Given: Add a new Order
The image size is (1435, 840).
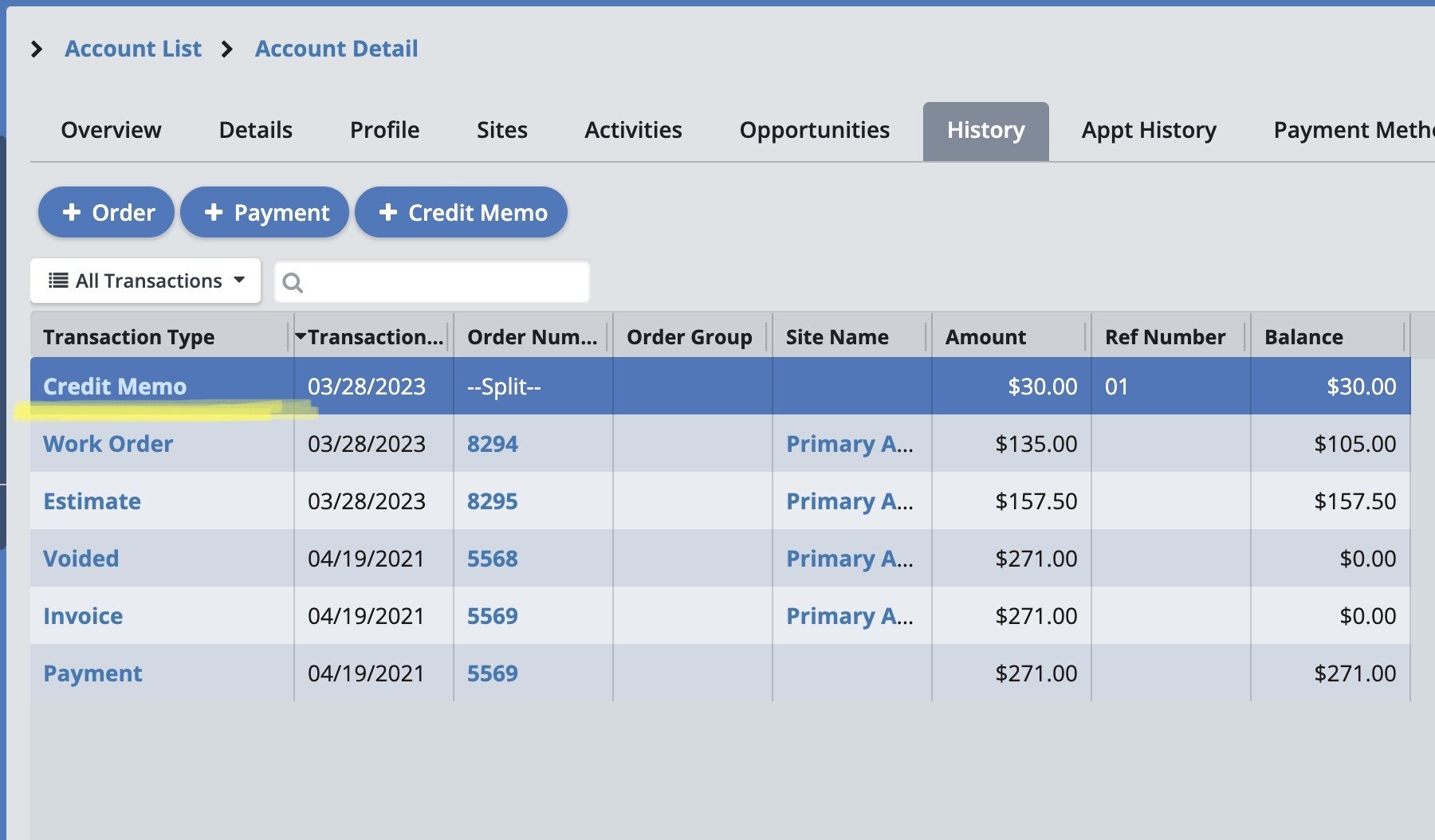Looking at the screenshot, I should pos(107,213).
